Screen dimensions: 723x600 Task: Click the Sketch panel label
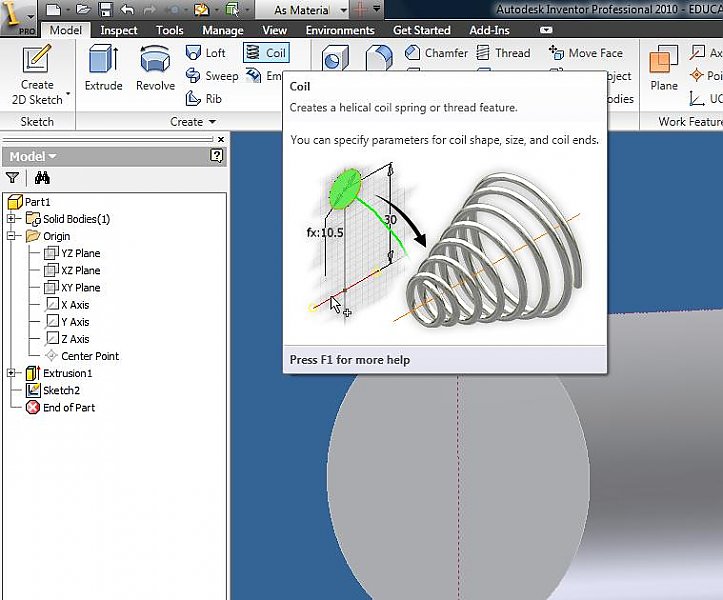pyautogui.click(x=37, y=122)
